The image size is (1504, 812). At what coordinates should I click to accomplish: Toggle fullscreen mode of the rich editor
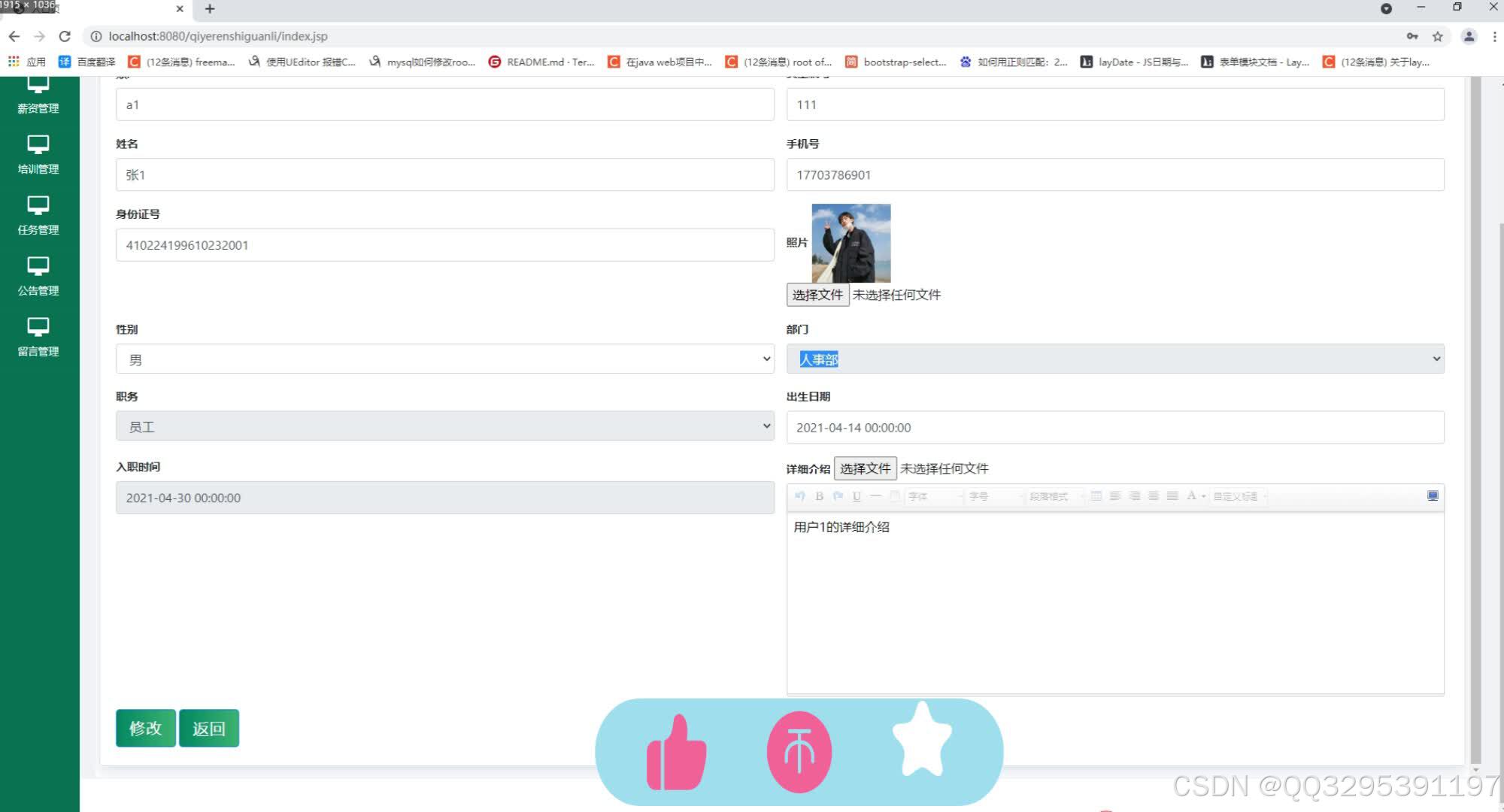click(1433, 496)
